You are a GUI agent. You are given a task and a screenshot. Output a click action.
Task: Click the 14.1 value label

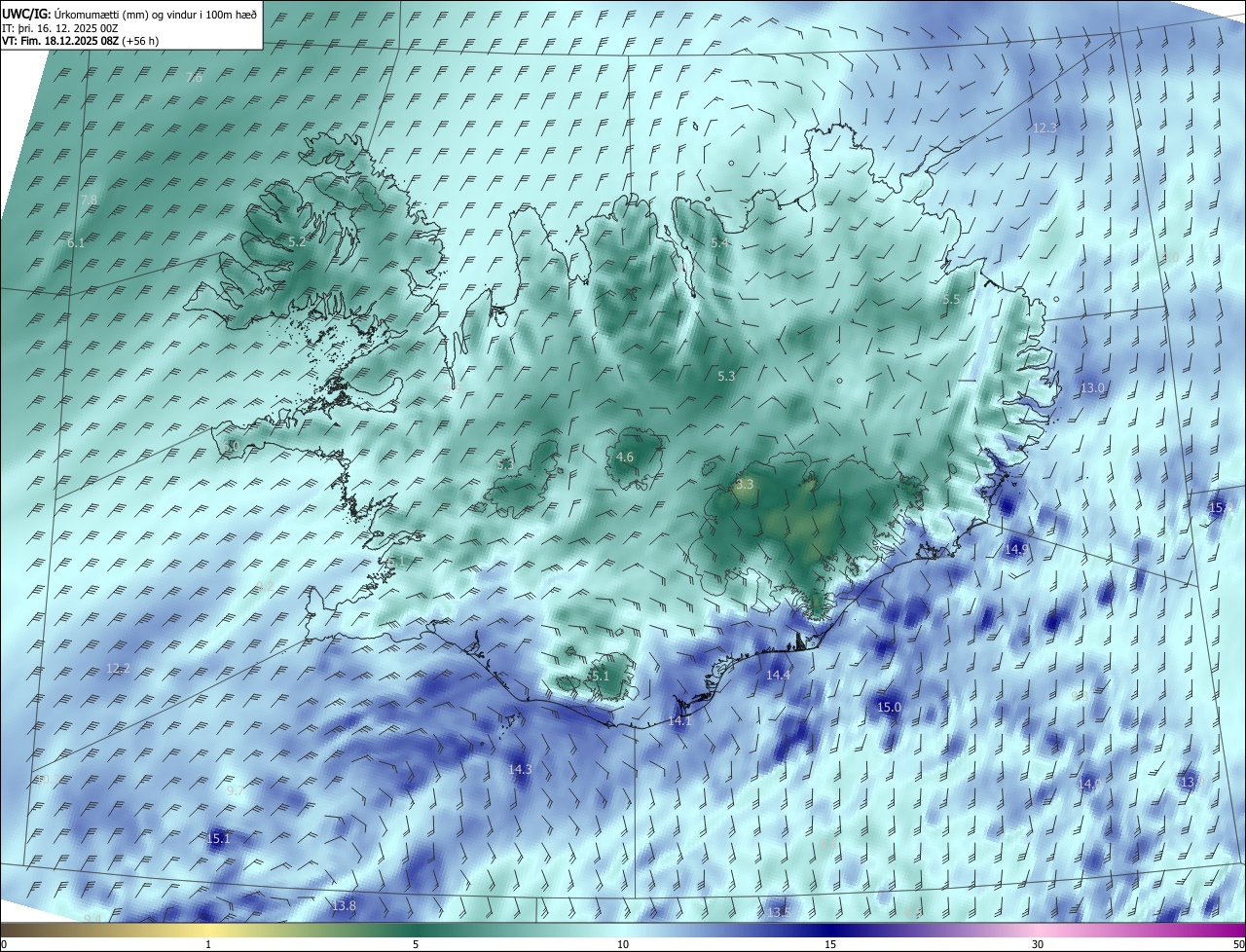679,721
